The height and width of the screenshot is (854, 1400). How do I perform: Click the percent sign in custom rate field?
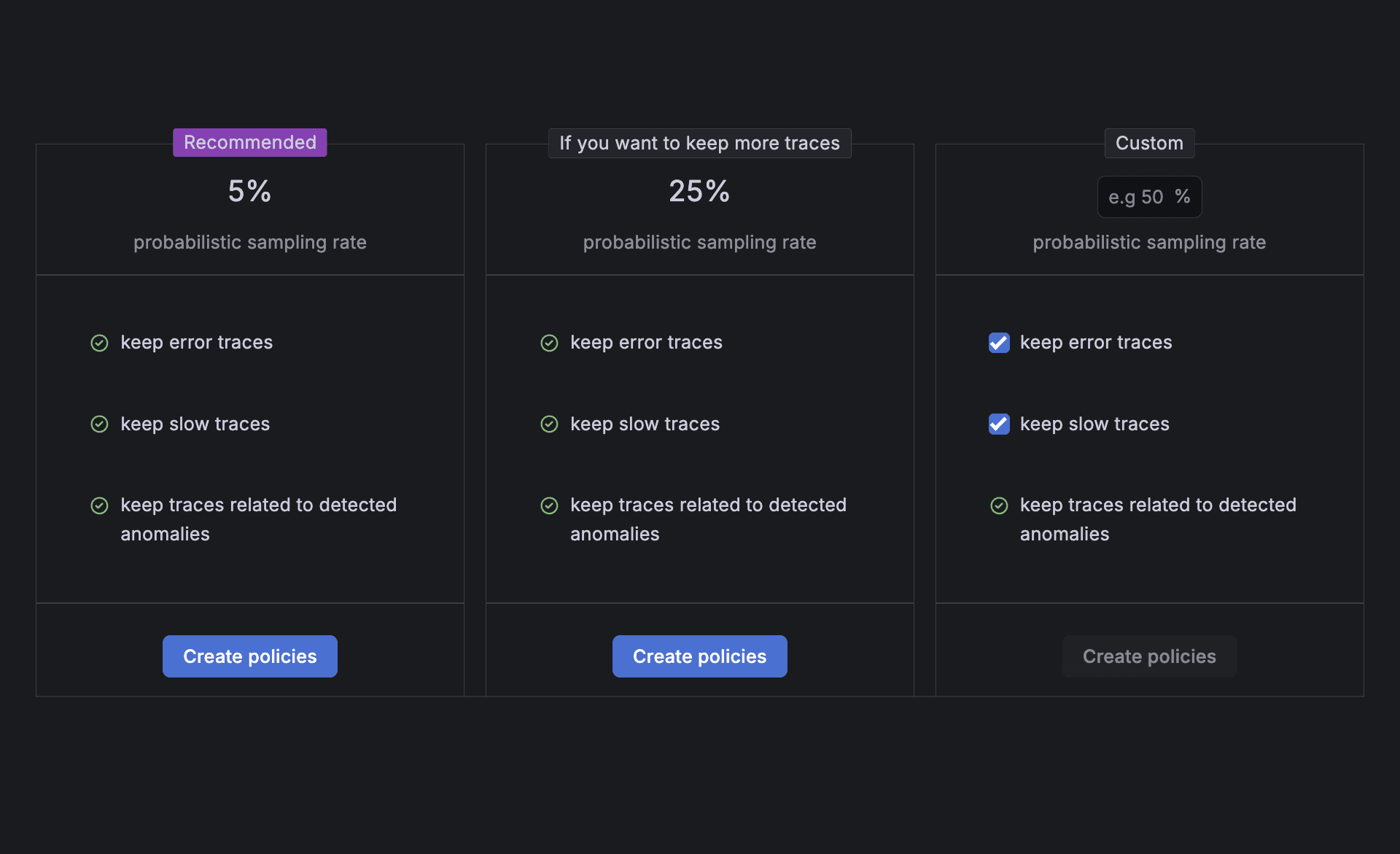(1182, 197)
